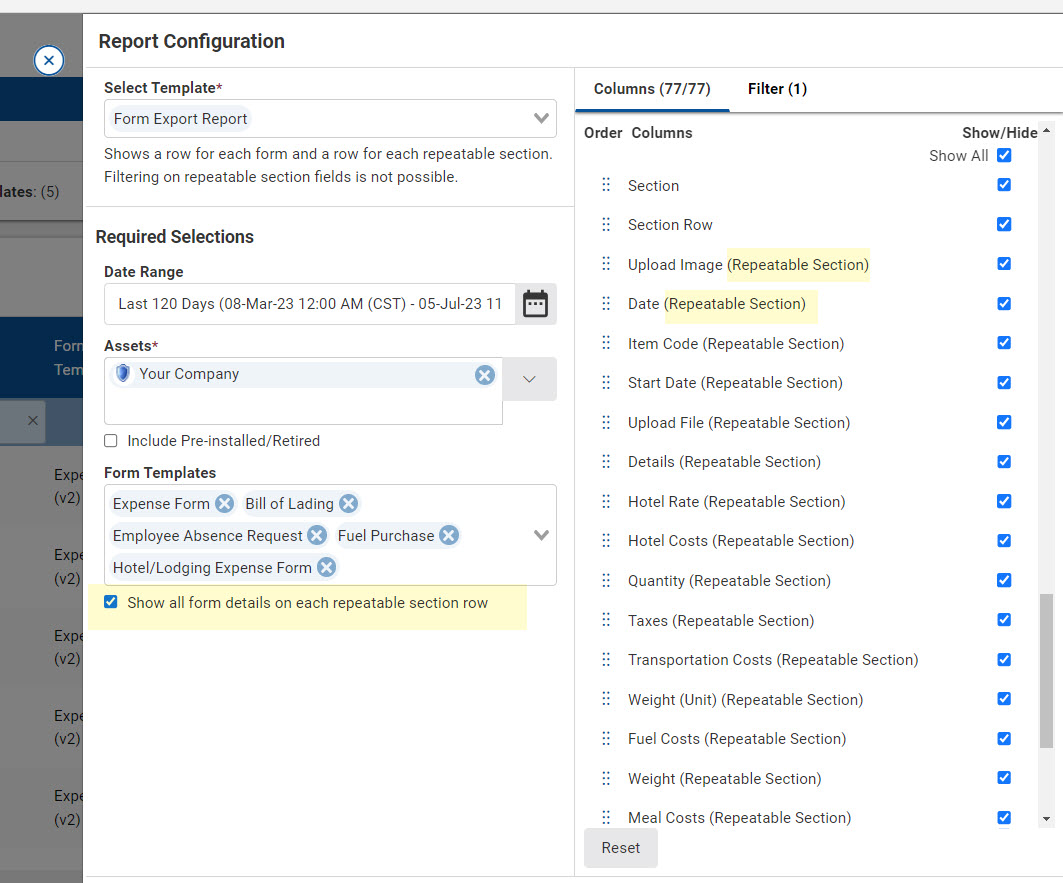Click the columns list scrollbar thumb
This screenshot has height=883, width=1063.
coord(1046,671)
